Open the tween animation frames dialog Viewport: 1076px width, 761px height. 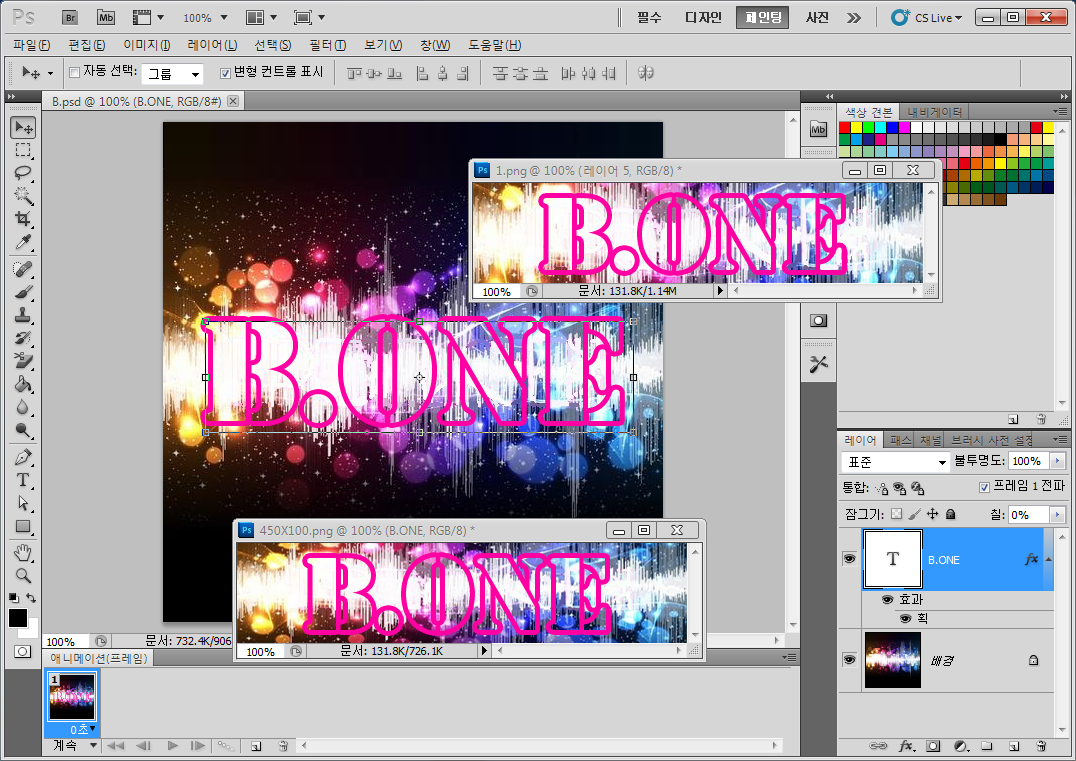[x=224, y=745]
